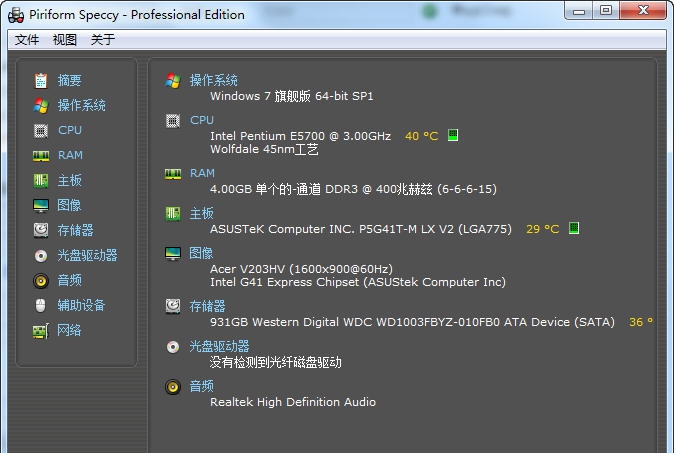This screenshot has height=453, width=674.
Task: Open the 视图 menu
Action: pyautogui.click(x=64, y=40)
